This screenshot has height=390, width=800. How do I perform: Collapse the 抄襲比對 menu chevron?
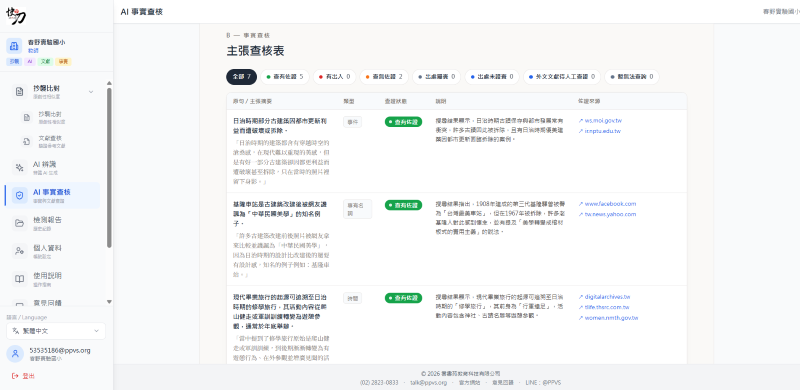coord(91,92)
